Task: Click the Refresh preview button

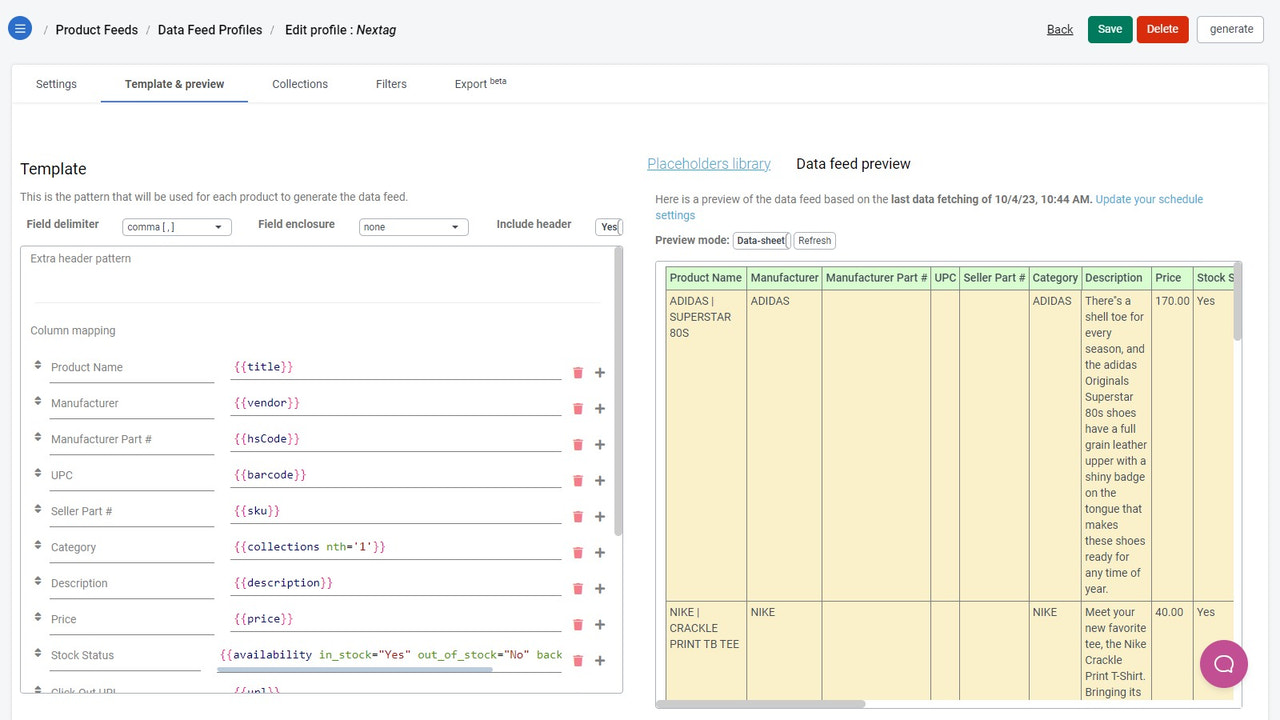Action: click(815, 241)
